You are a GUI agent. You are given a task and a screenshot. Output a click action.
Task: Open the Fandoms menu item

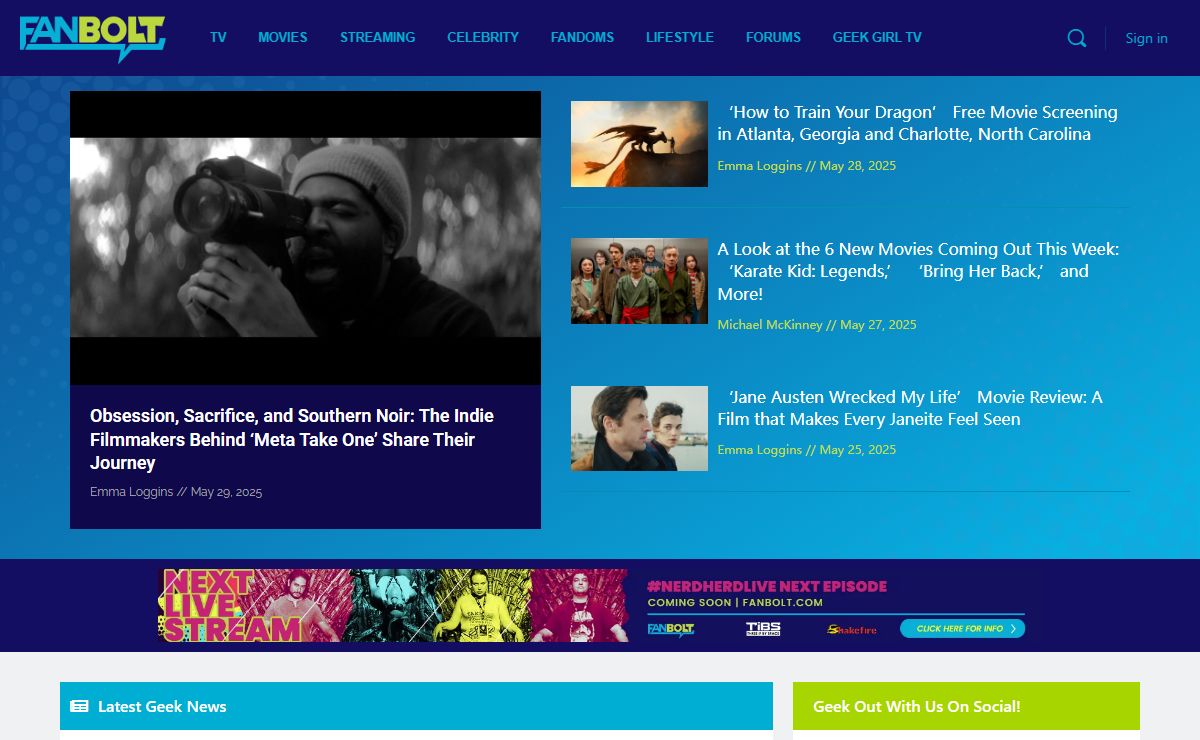(x=582, y=37)
